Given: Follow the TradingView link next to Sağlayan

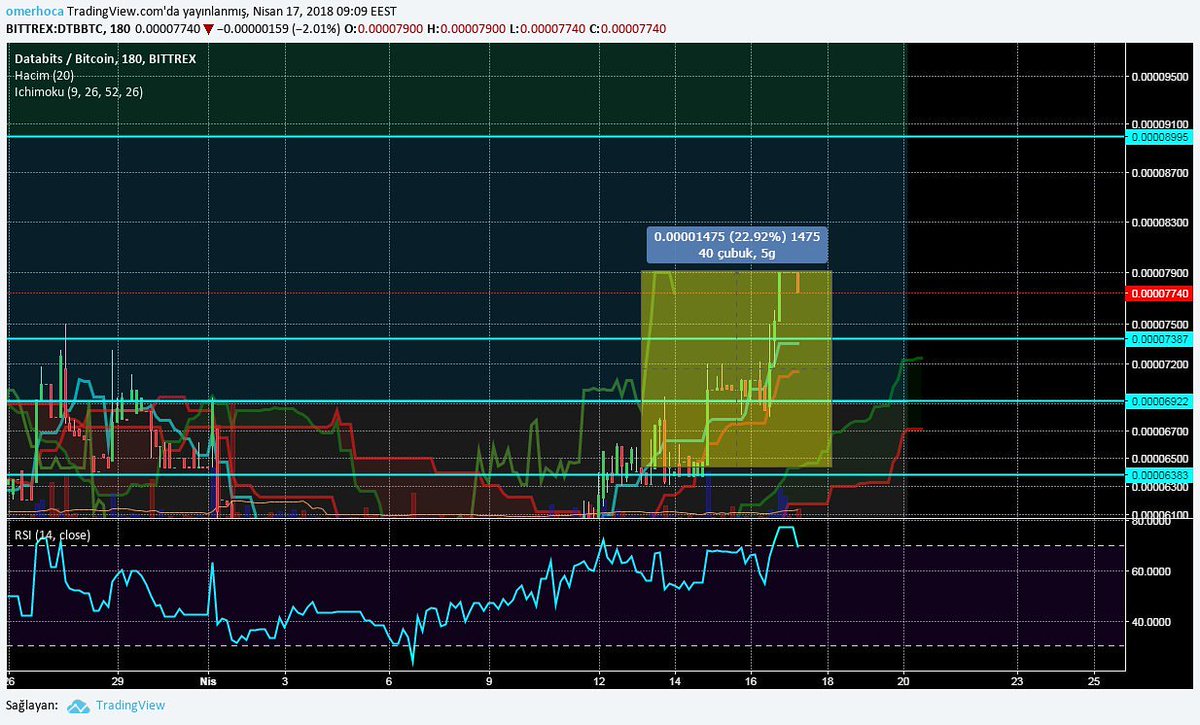Looking at the screenshot, I should 130,705.
